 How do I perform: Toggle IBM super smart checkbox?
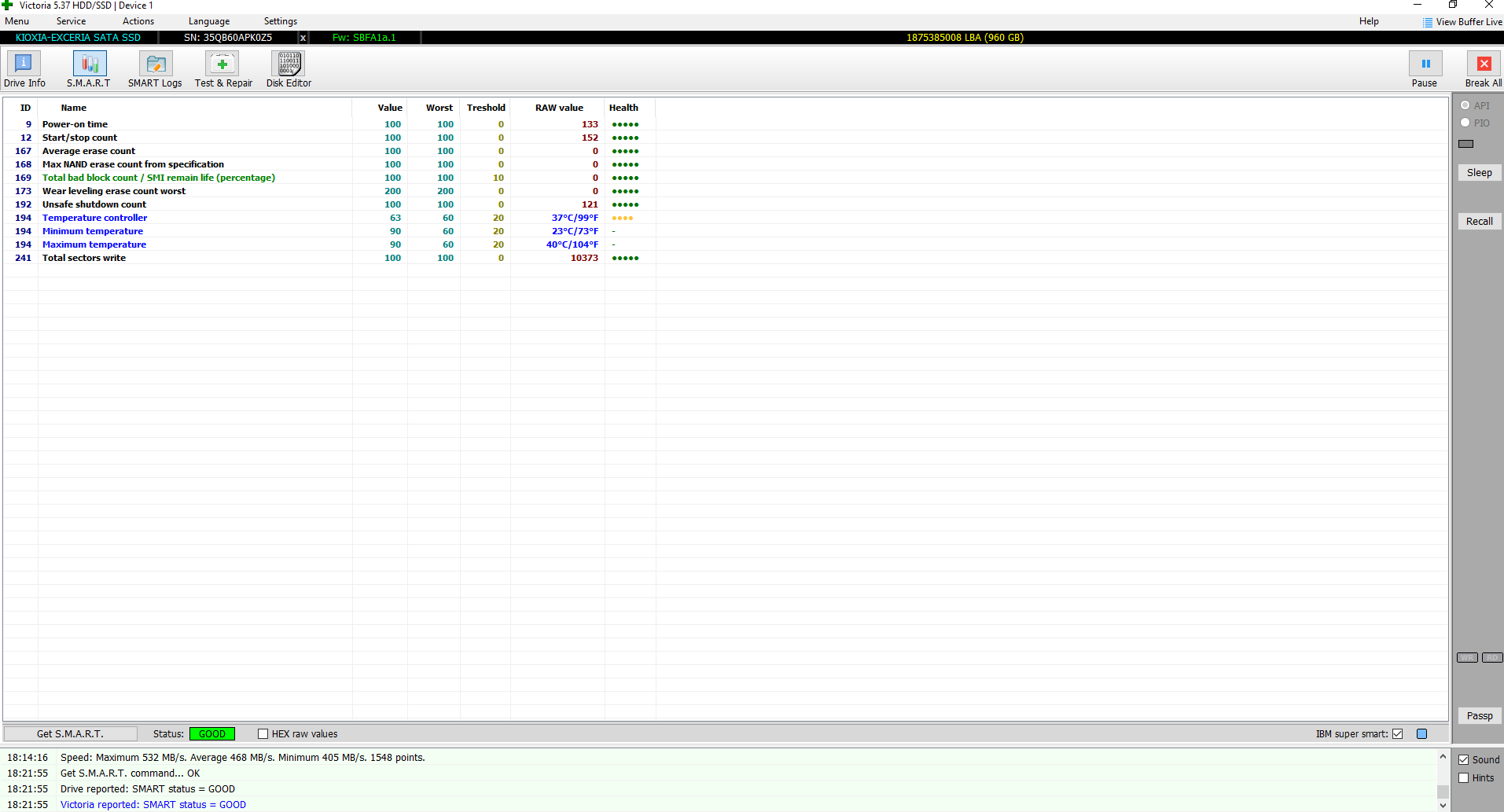pos(1397,734)
